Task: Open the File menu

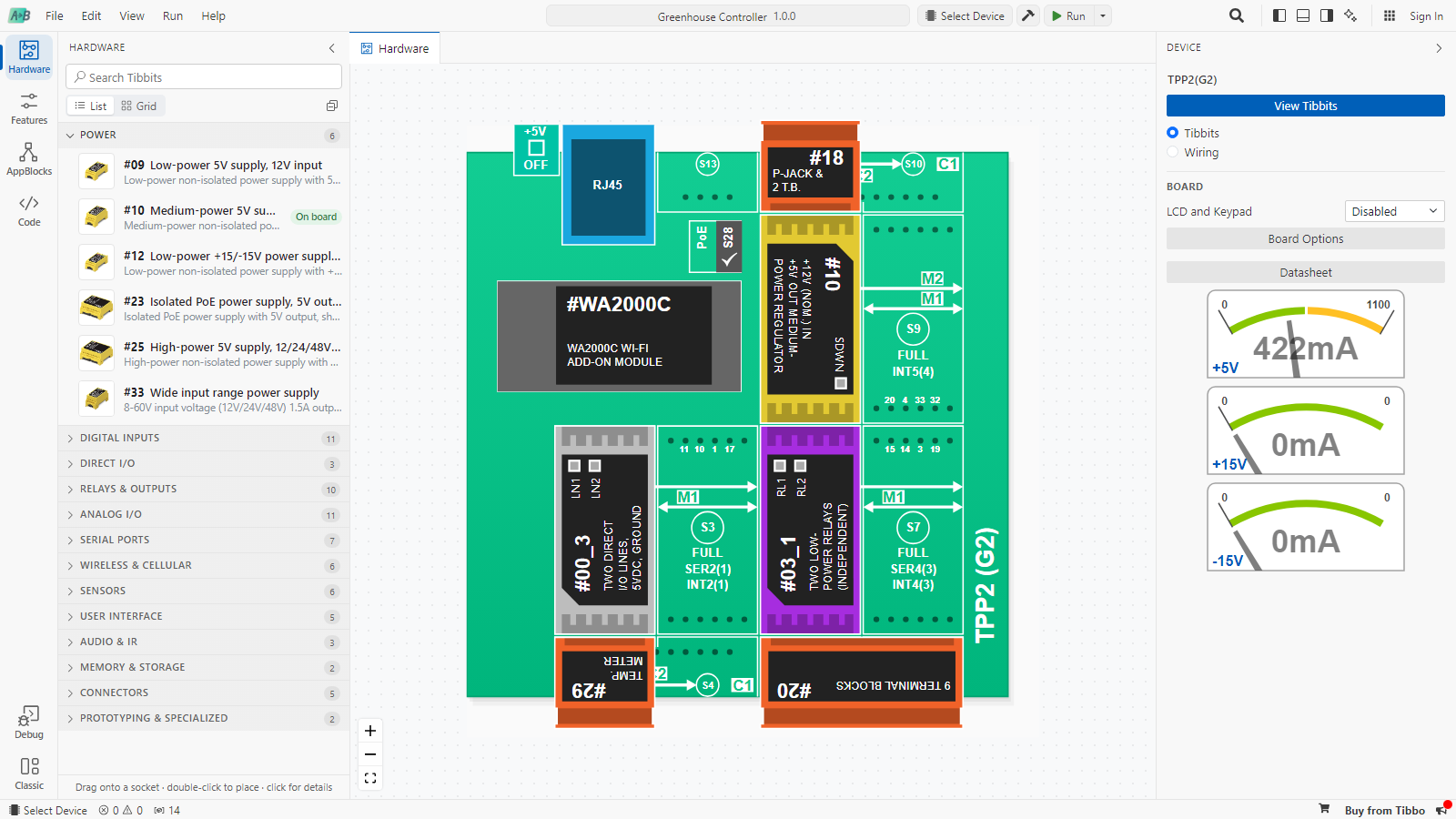Action: tap(55, 15)
